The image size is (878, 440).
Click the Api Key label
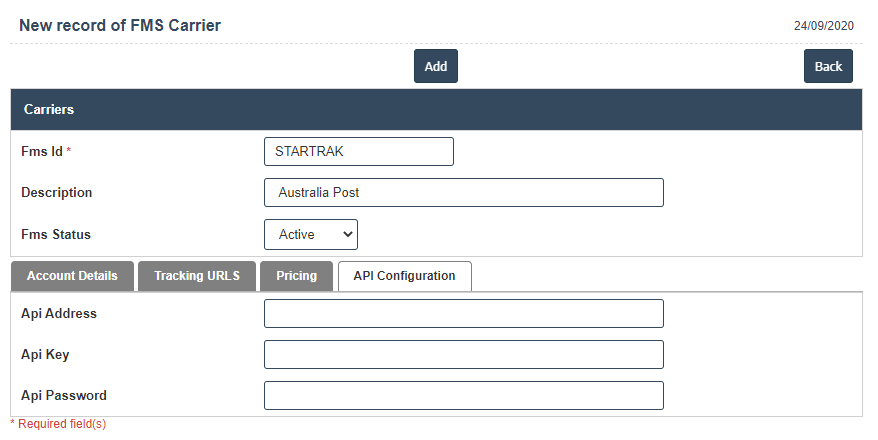45,354
